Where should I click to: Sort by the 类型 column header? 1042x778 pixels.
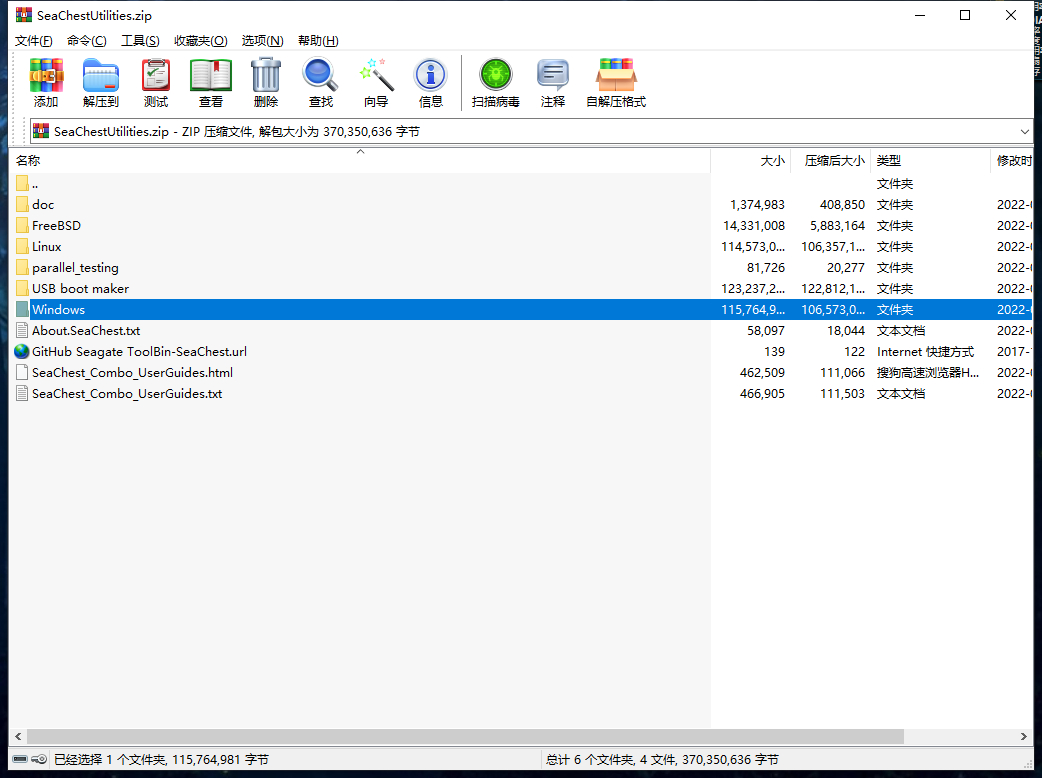(x=930, y=160)
